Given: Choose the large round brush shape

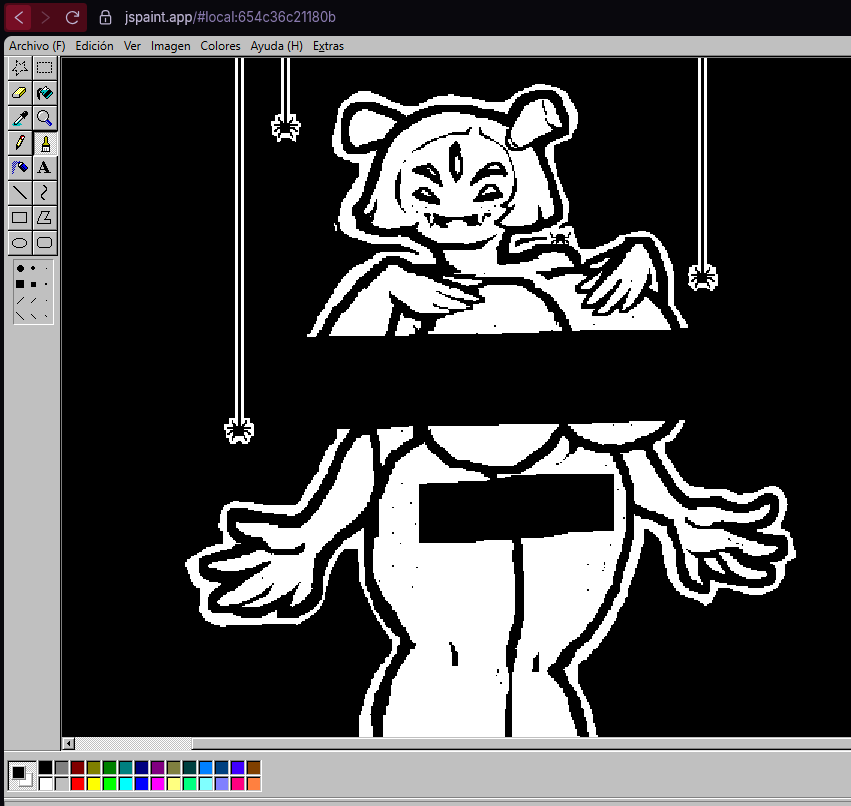Looking at the screenshot, I should (20, 268).
